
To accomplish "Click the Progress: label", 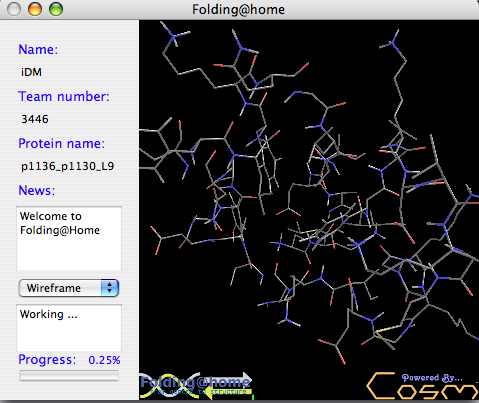I will tap(47, 360).
